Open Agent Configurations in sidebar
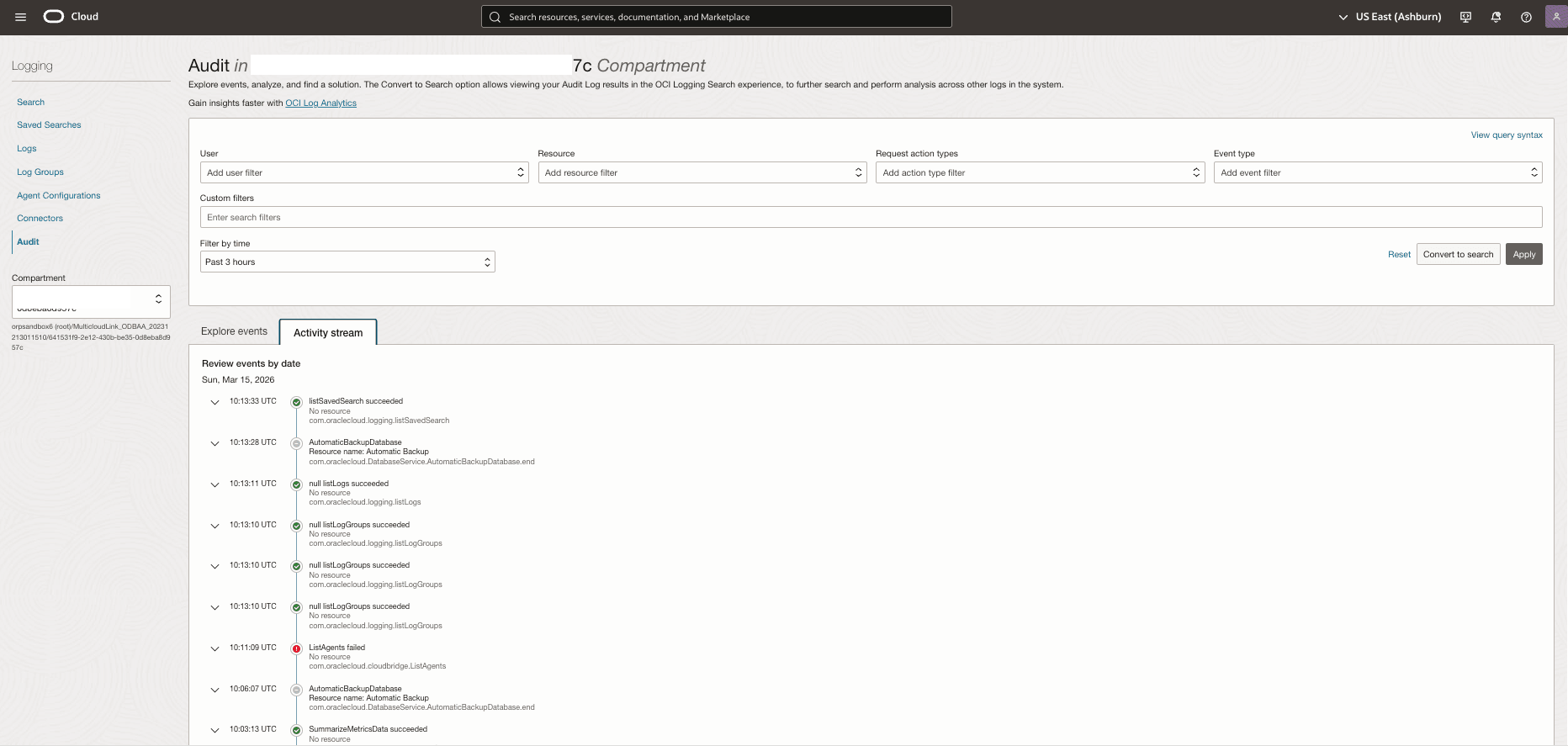Viewport: 1568px width, 746px height. (59, 196)
